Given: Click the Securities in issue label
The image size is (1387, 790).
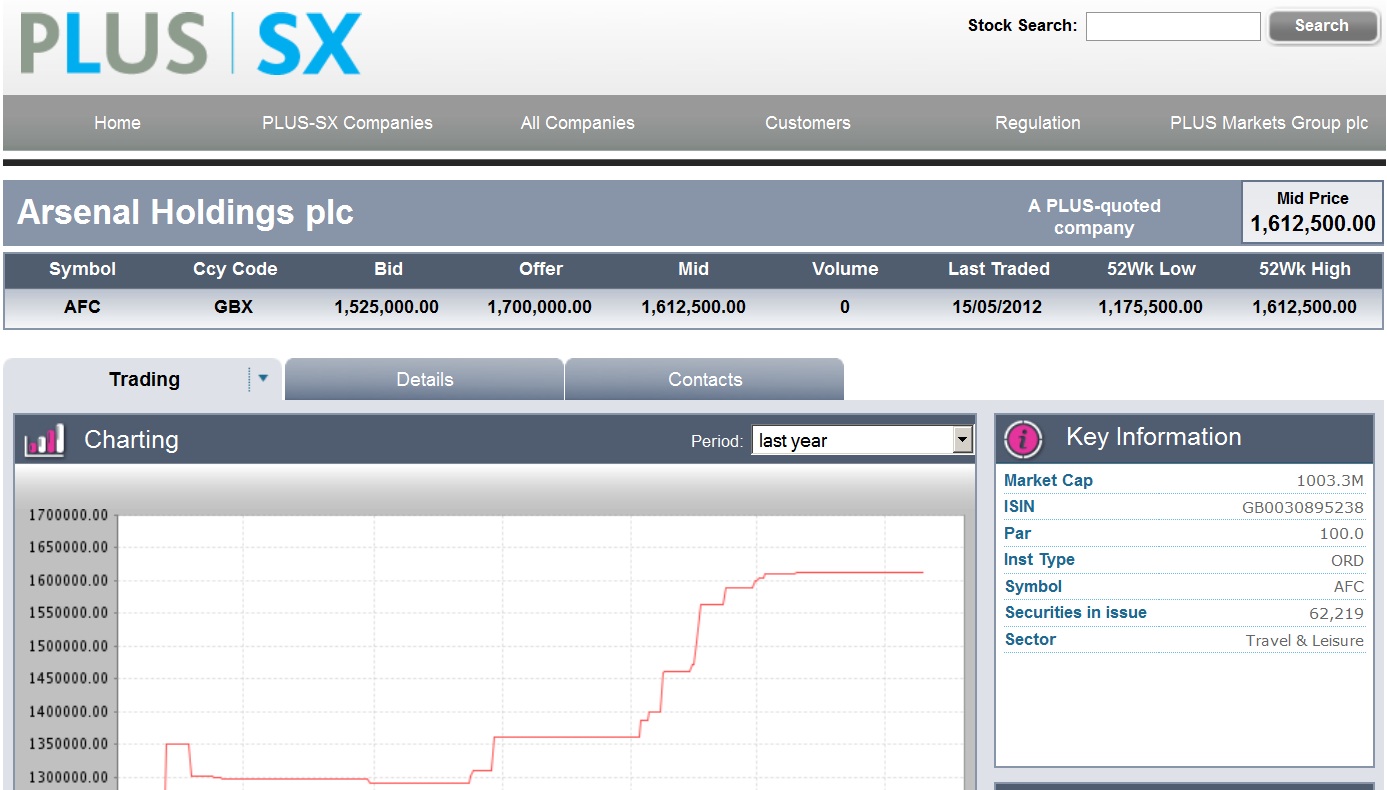Looking at the screenshot, I should click(x=1075, y=613).
